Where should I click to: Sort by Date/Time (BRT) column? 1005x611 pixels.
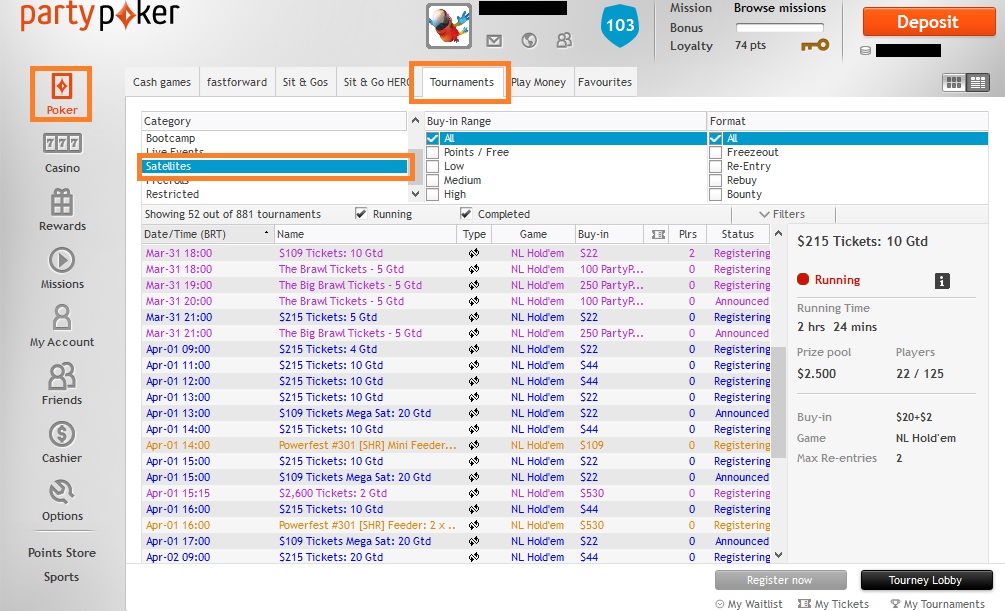click(x=208, y=235)
